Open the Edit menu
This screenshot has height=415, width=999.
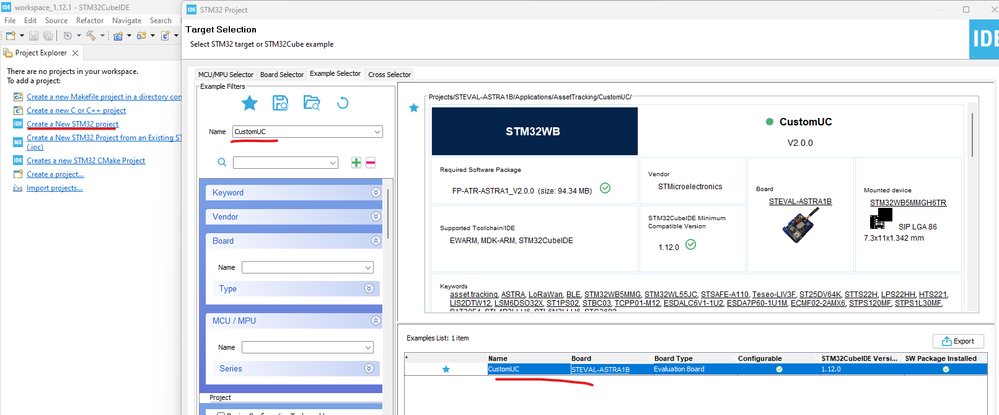(x=30, y=20)
